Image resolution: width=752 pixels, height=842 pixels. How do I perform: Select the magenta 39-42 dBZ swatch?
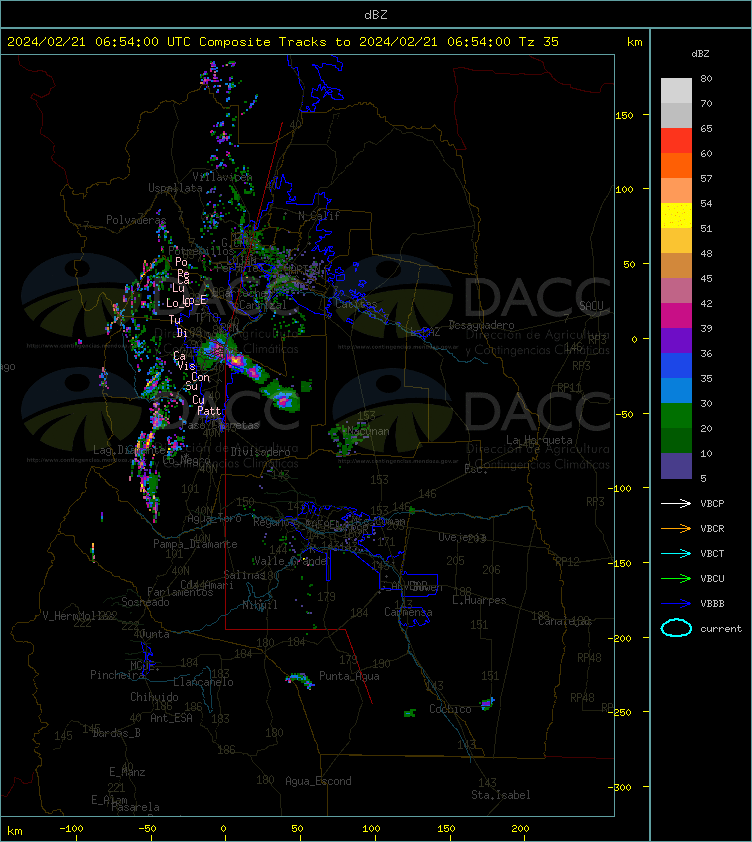[676, 316]
